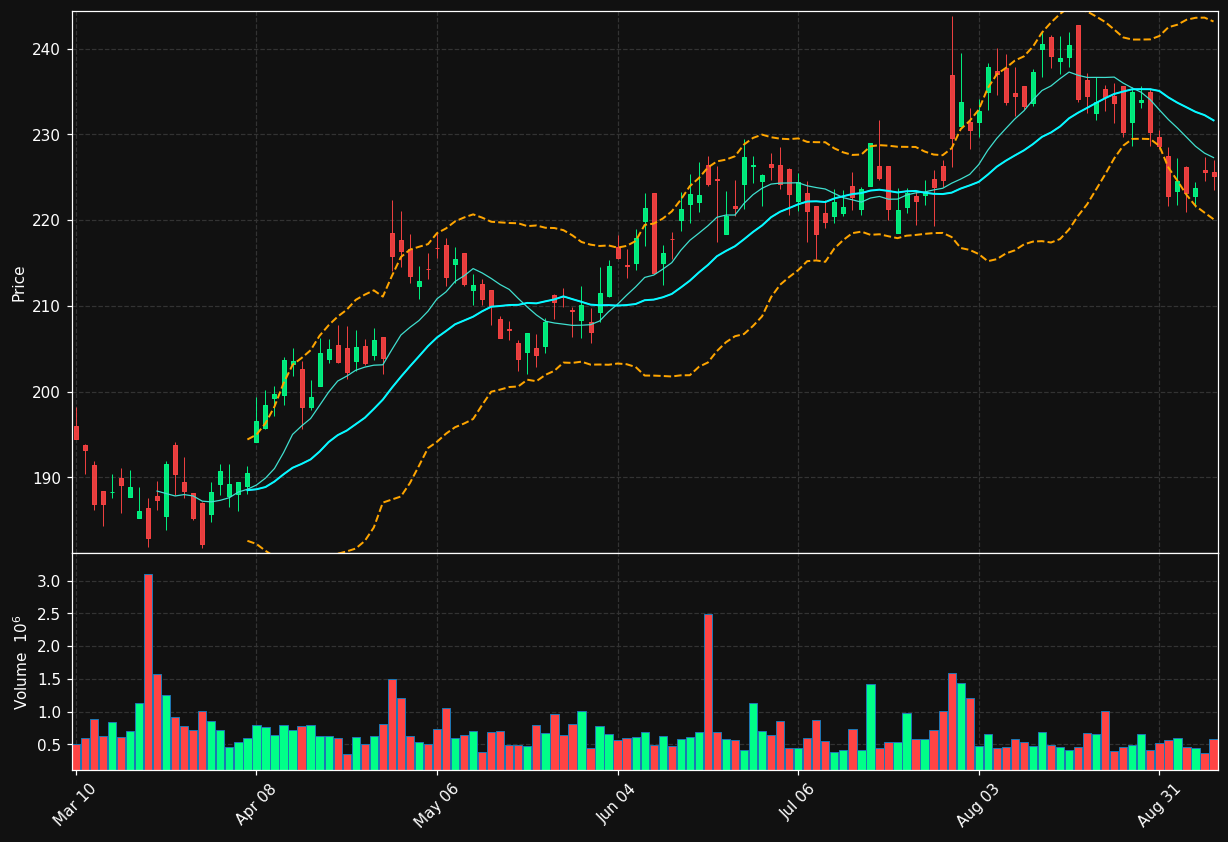Screen dimensions: 1228x842
Task: Click the volume spike bar near 2.5
Action: (x=708, y=692)
